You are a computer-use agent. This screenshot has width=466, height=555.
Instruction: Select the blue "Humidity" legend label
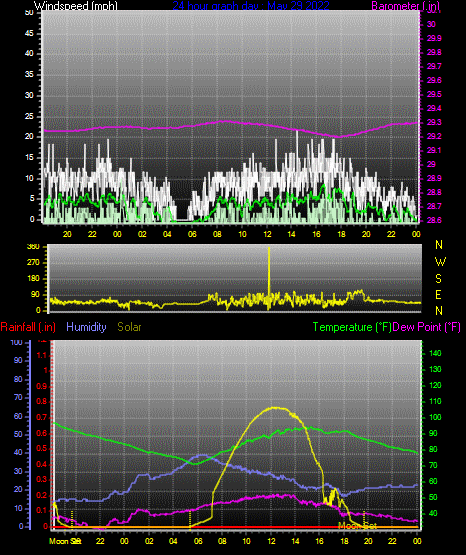click(86, 327)
